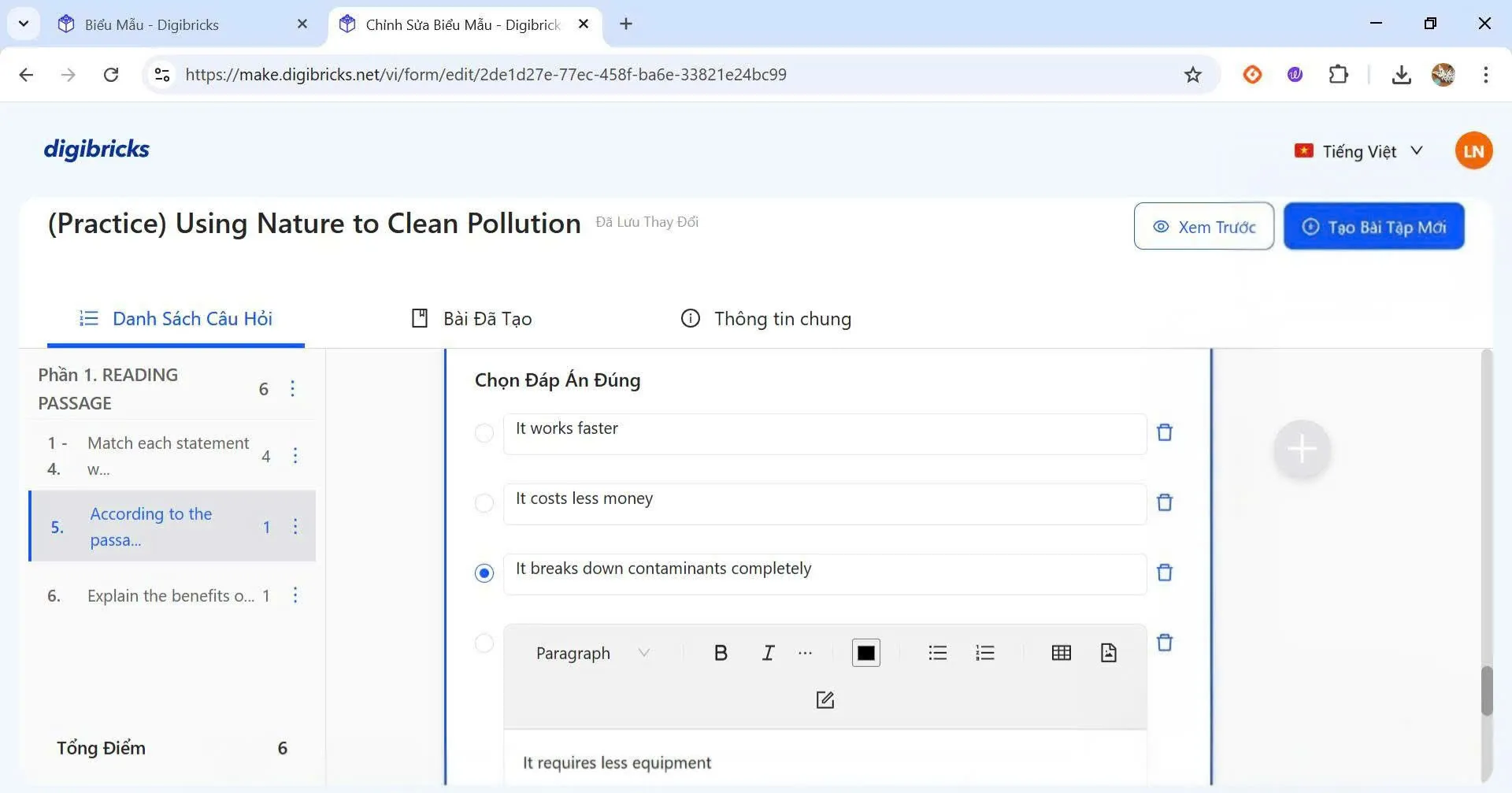Select "It works faster" as correct answer
Image resolution: width=1512 pixels, height=793 pixels.
[484, 433]
